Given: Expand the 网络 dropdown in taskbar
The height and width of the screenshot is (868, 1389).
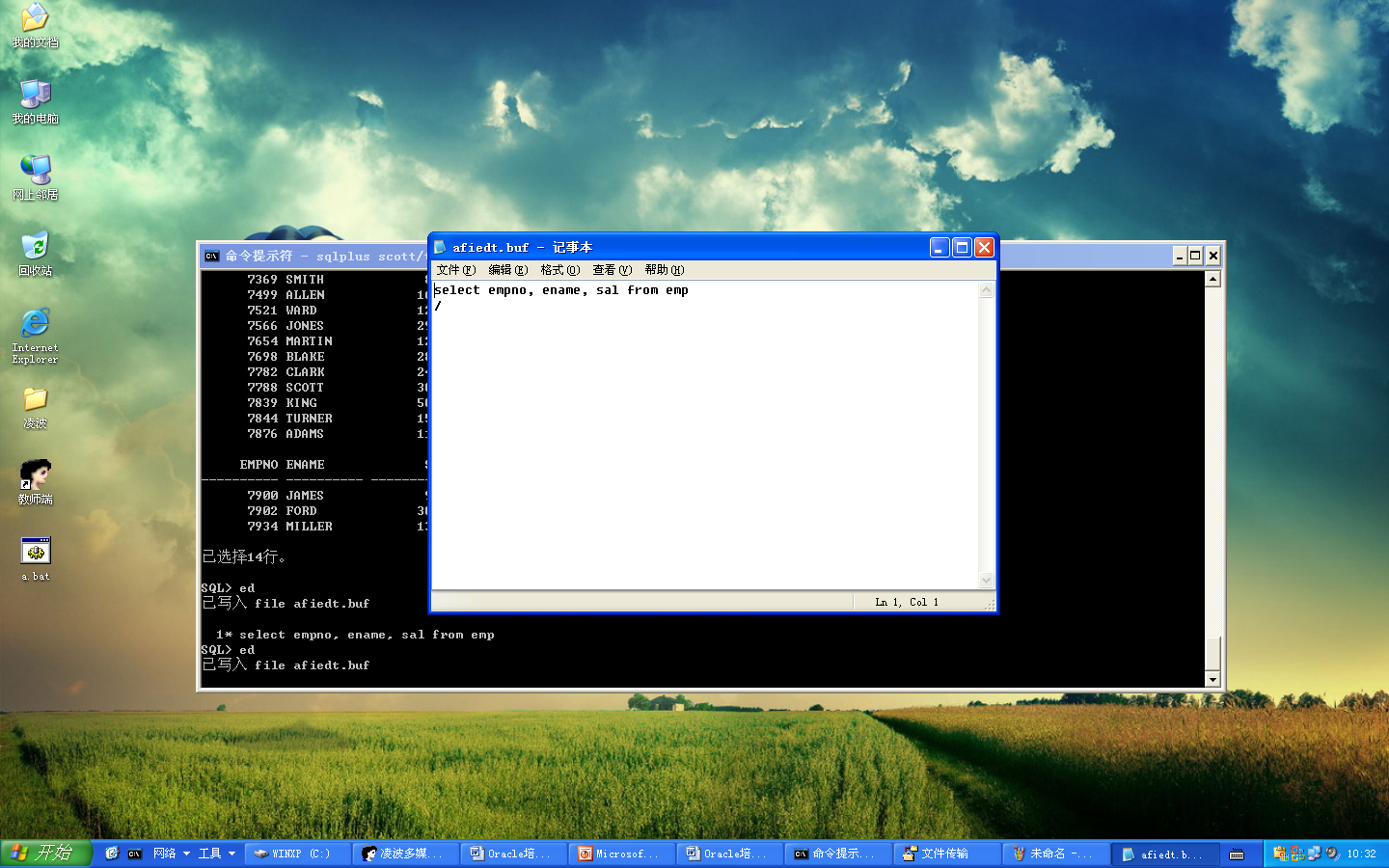Looking at the screenshot, I should click(186, 854).
